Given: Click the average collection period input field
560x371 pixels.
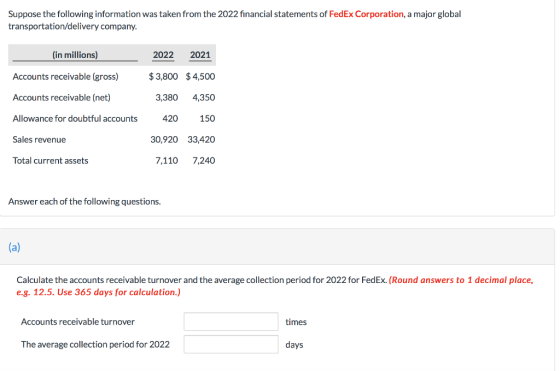Looking at the screenshot, I should point(231,344).
